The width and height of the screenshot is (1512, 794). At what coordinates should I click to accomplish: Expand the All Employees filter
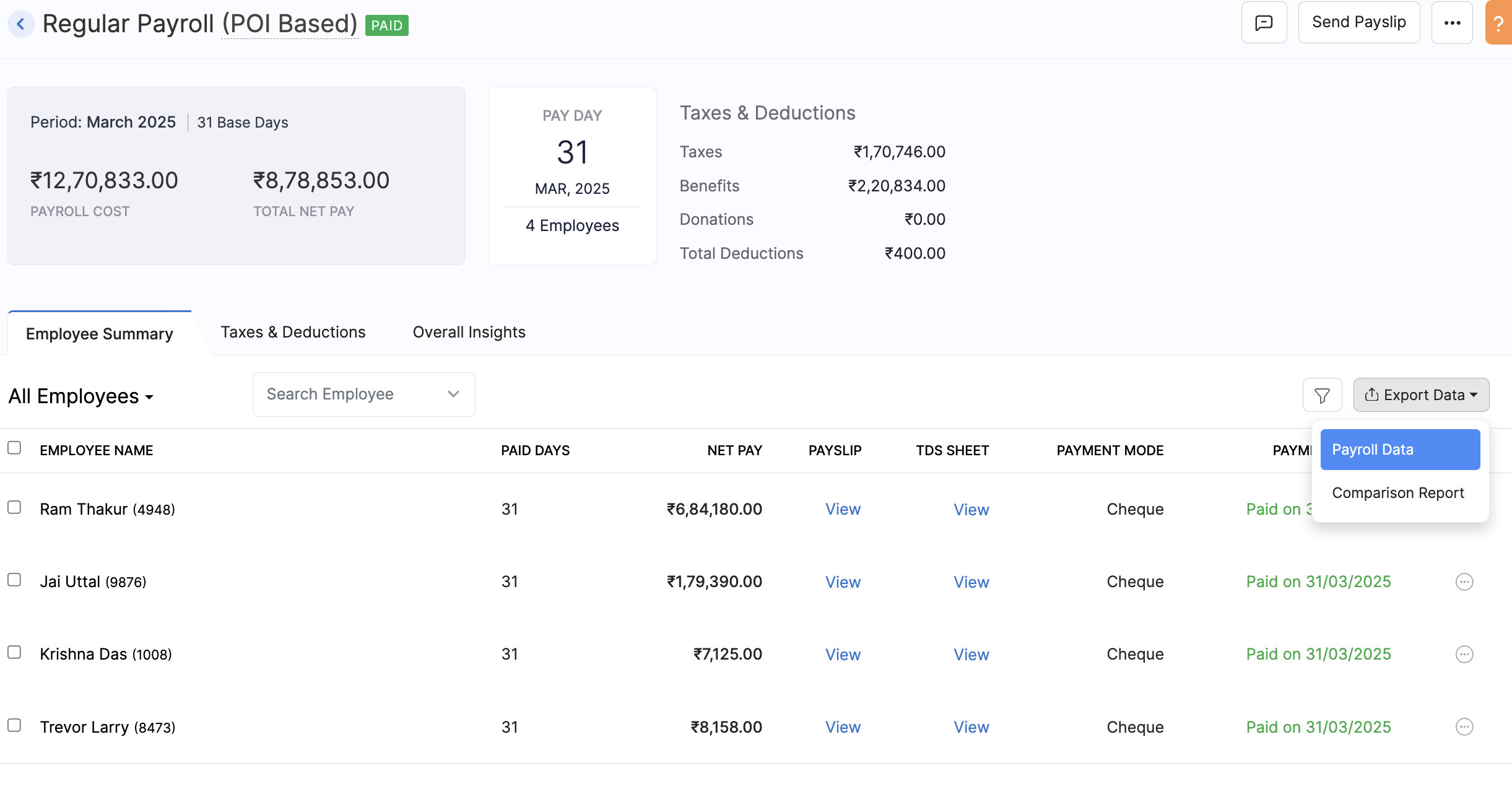pos(81,396)
